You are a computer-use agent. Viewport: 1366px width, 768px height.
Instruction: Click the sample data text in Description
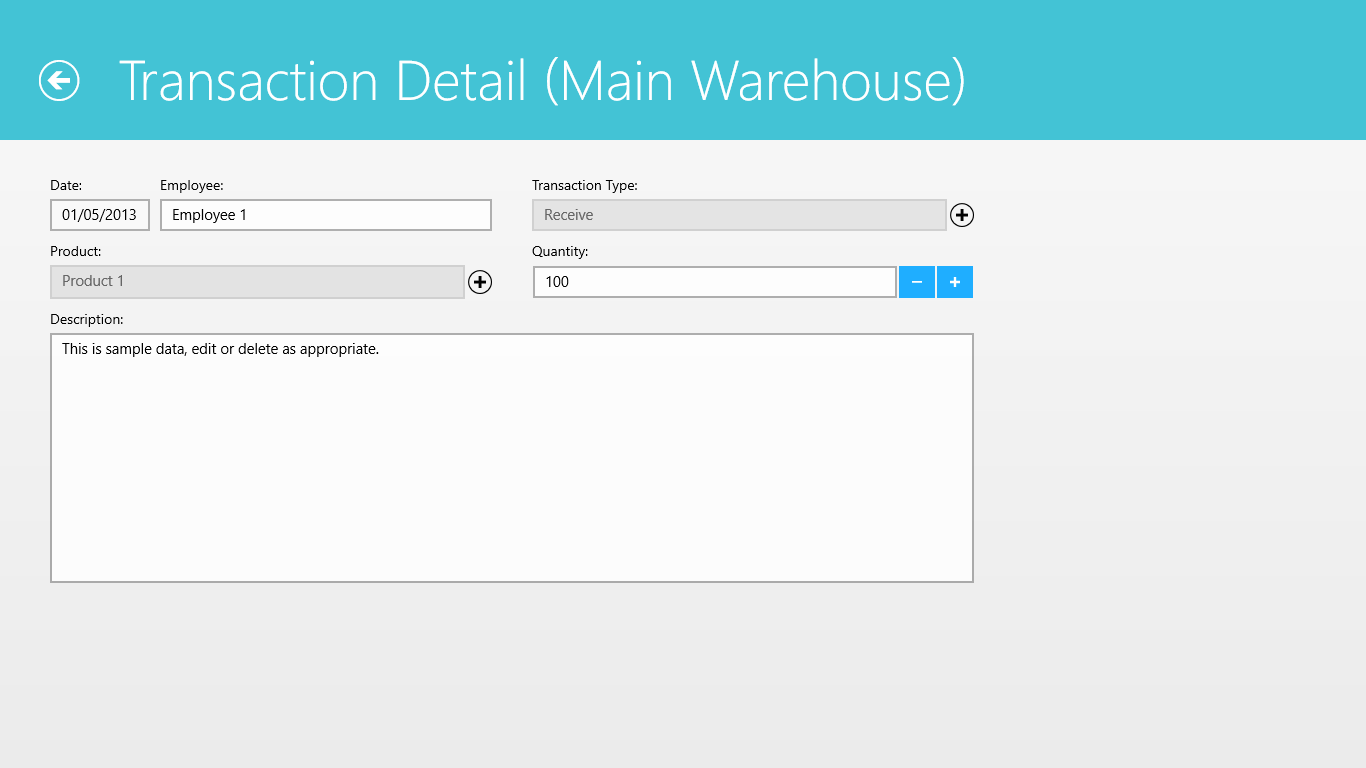(220, 349)
